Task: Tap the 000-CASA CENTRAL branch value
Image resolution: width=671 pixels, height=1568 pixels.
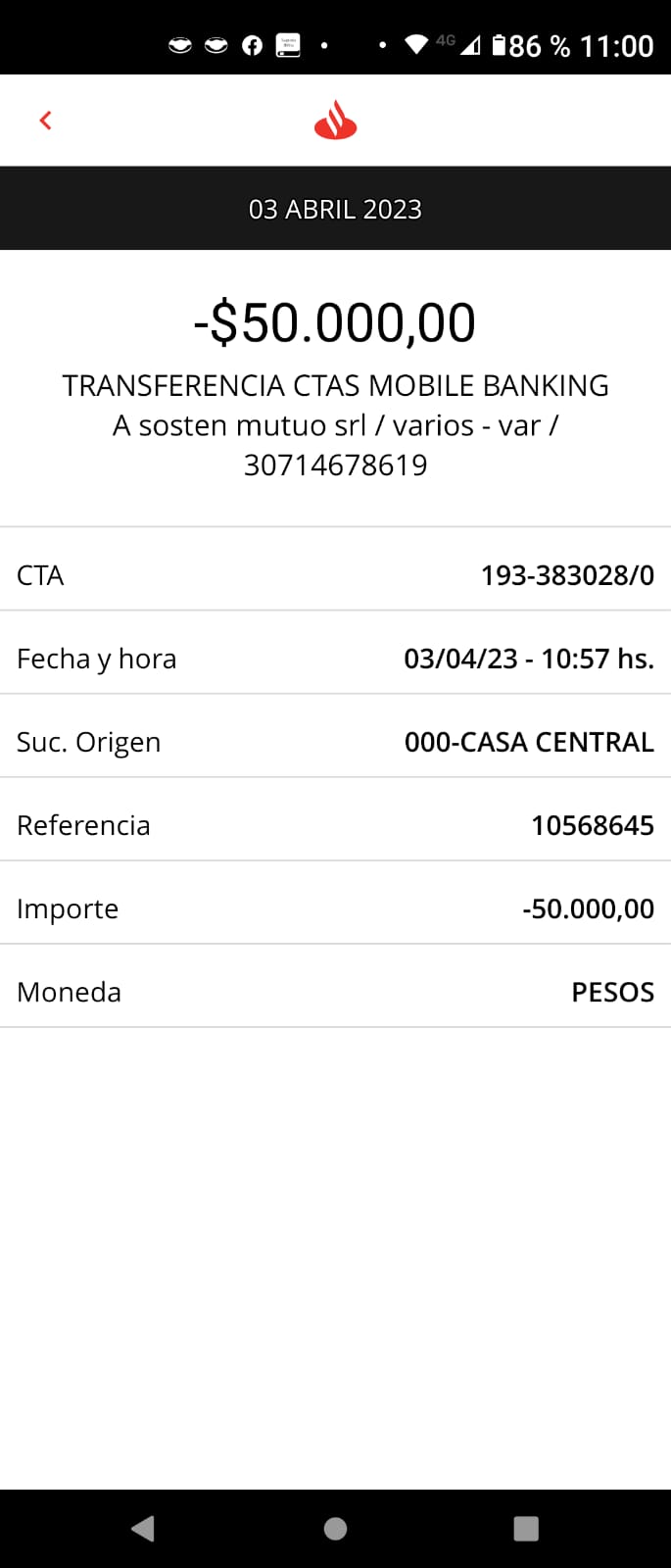Action: 529,742
